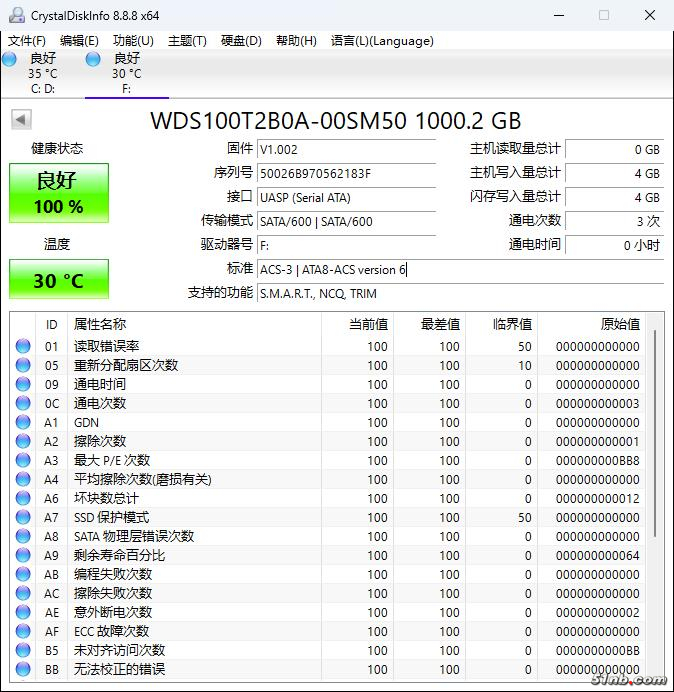This screenshot has width=674, height=692.
Task: Click the CrystalDiskInfo app icon in title bar
Action: [17, 15]
